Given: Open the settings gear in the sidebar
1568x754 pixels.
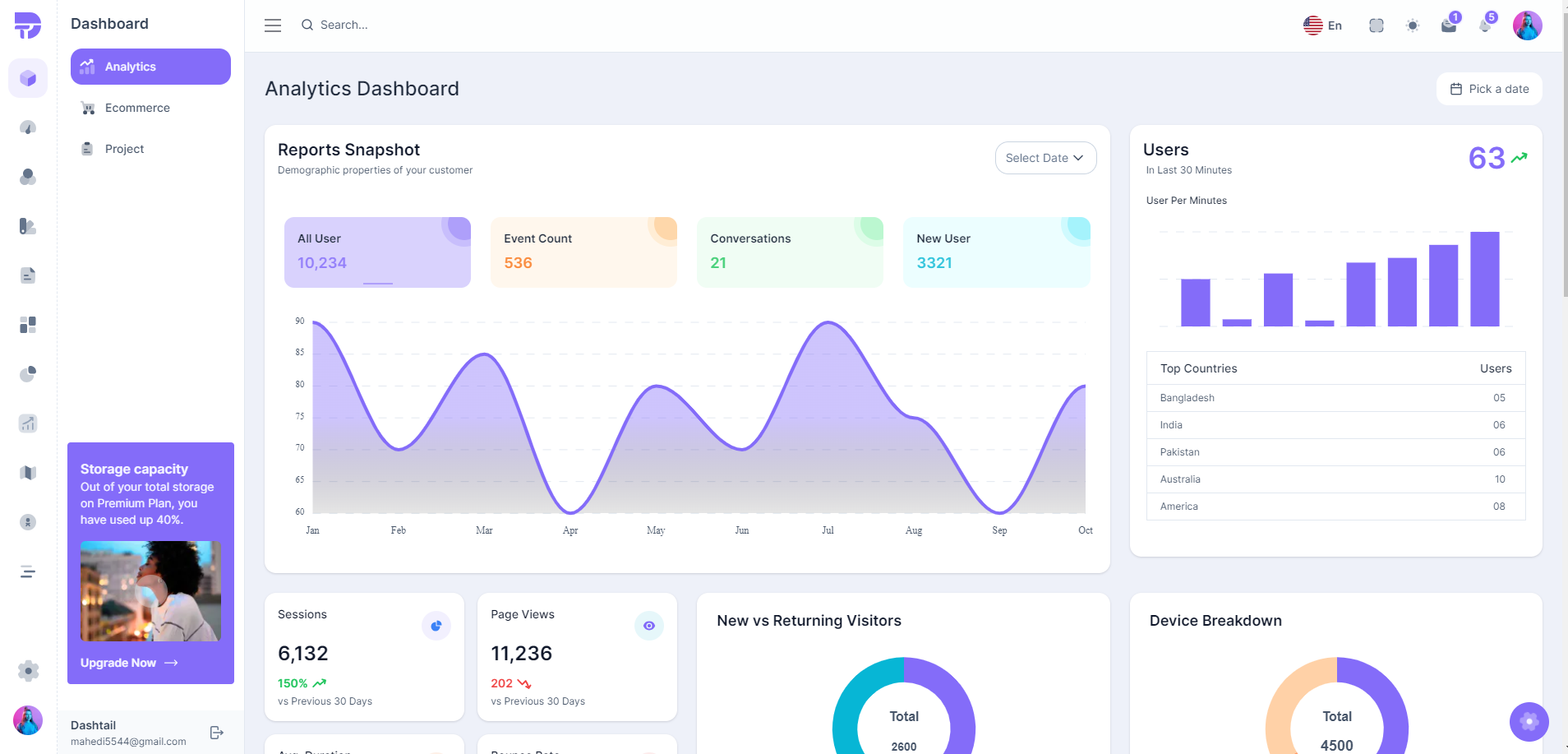Looking at the screenshot, I should 28,671.
